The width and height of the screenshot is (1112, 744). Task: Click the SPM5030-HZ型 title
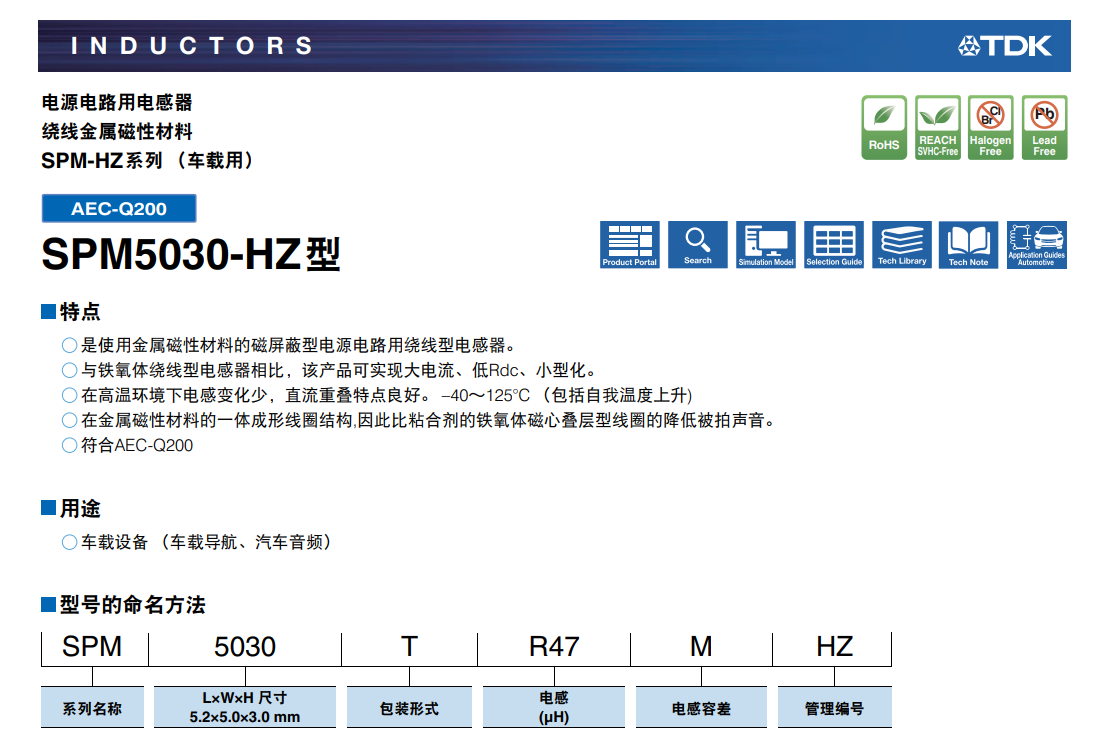click(191, 254)
